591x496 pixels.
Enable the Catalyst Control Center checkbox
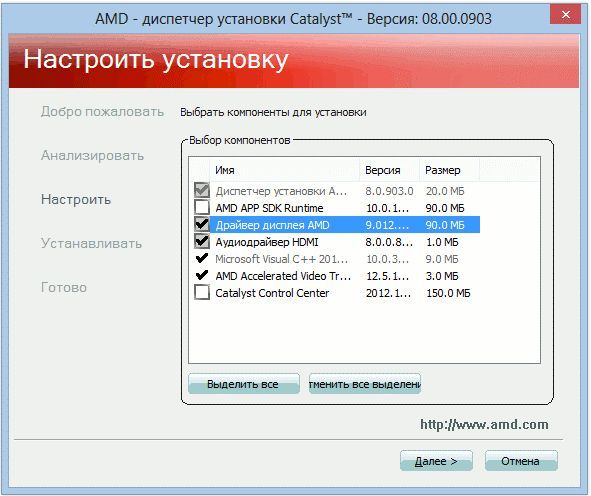click(x=202, y=292)
